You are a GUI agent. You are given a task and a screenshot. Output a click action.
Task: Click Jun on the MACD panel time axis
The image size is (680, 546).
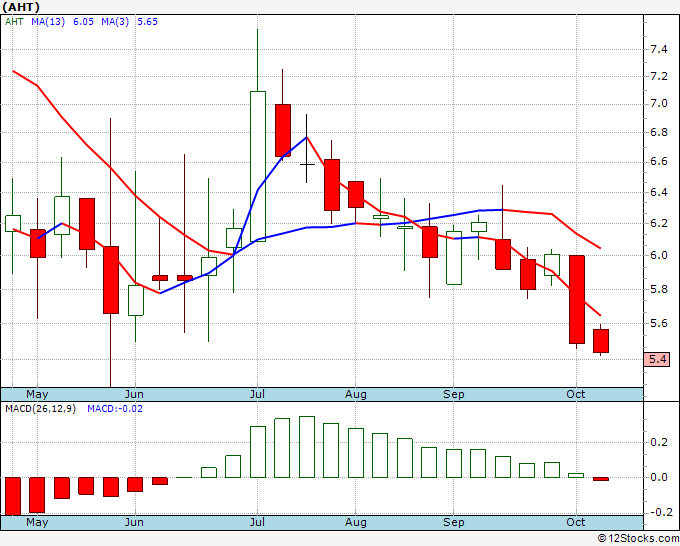click(x=134, y=522)
